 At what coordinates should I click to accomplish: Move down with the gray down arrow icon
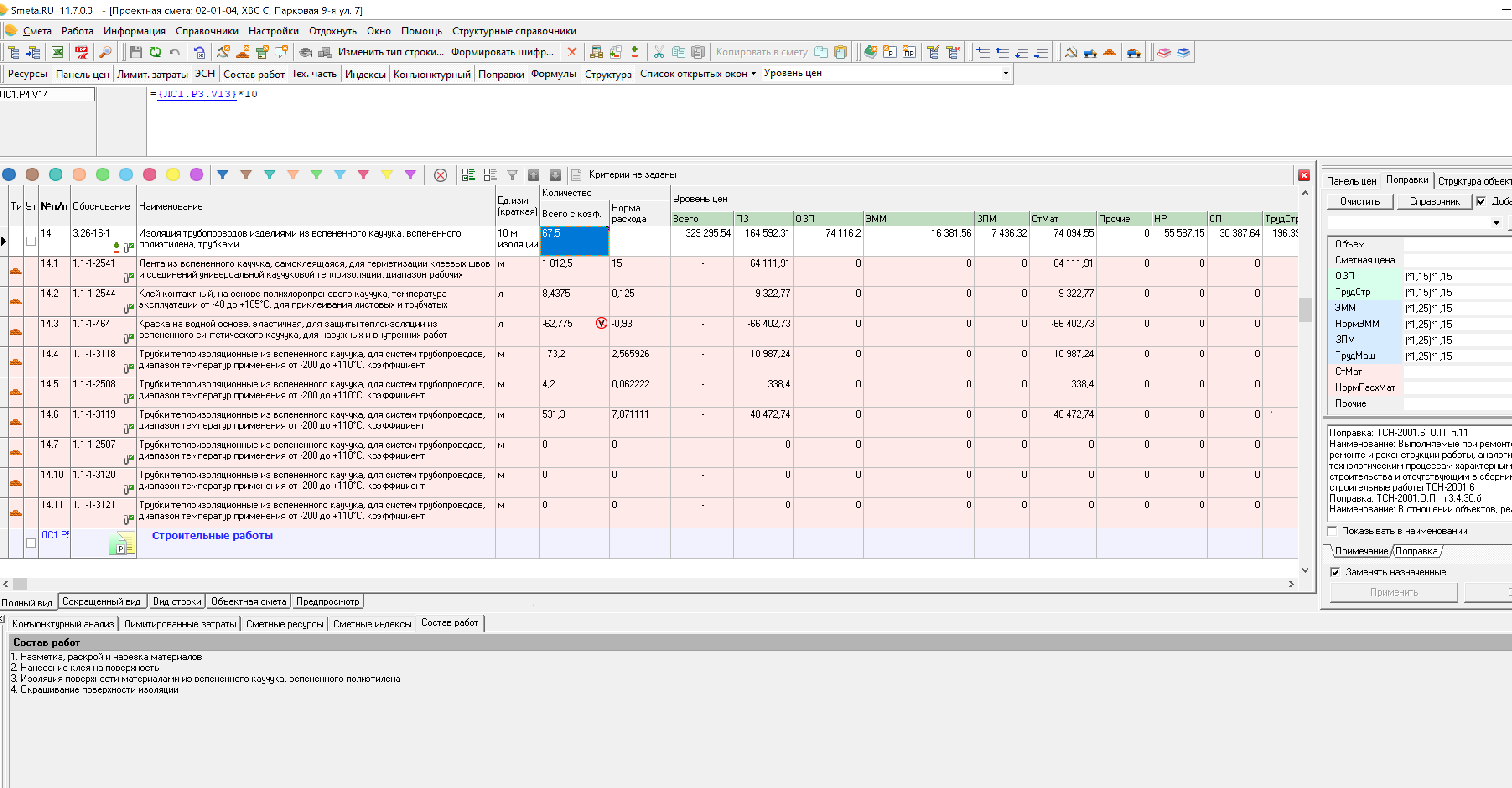click(555, 175)
